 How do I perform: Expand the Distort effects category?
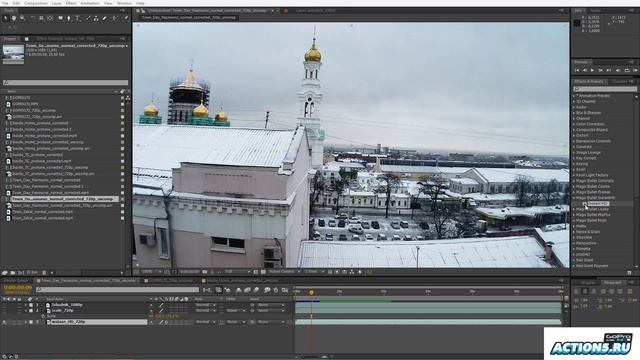574,135
